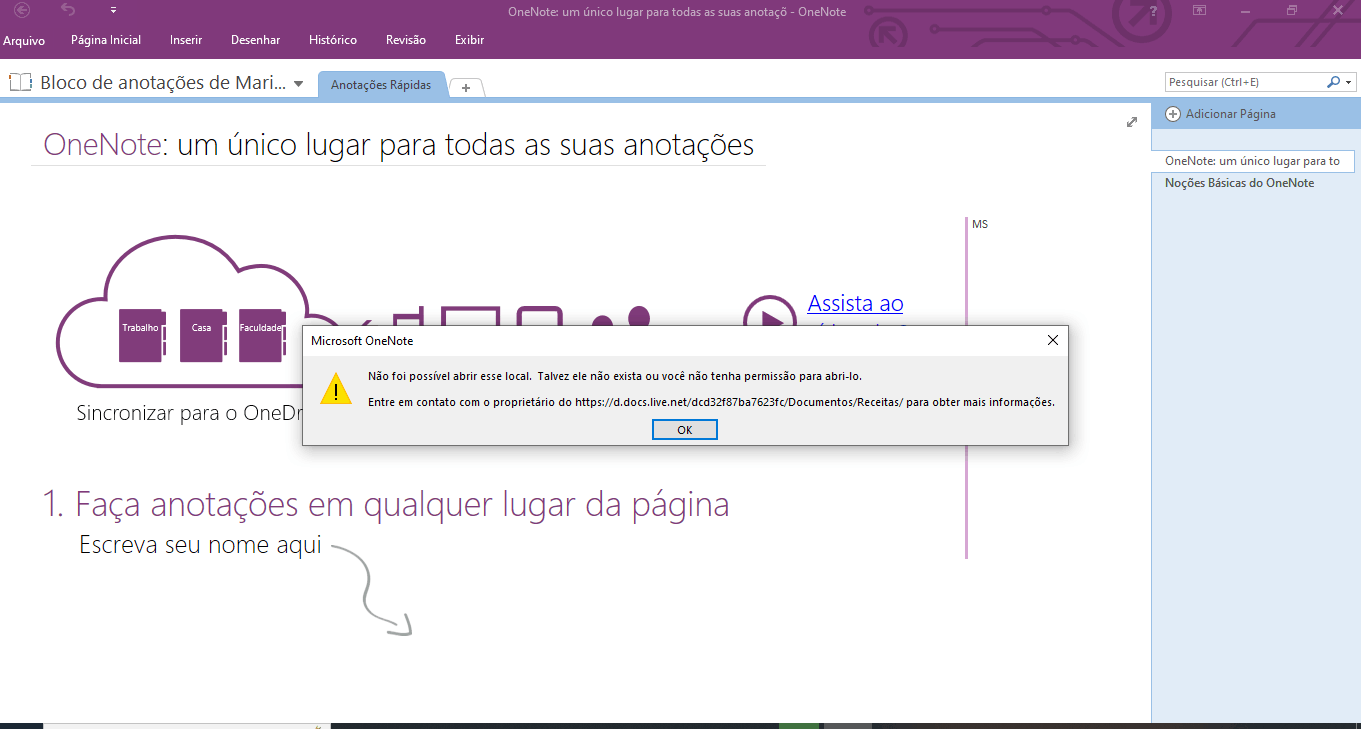Click the d.docs.live.net URL text in the dialog
Screen dimensions: 1361x729
tap(739, 402)
